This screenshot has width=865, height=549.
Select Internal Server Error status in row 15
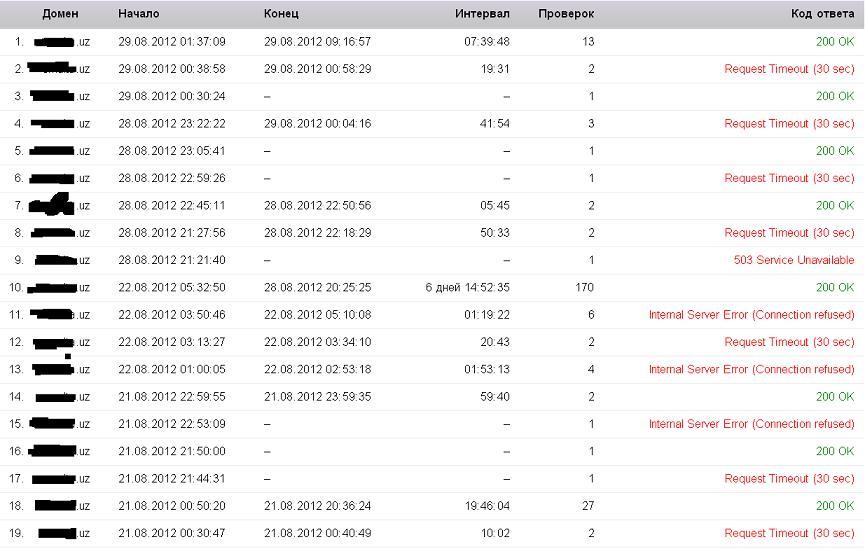point(751,424)
